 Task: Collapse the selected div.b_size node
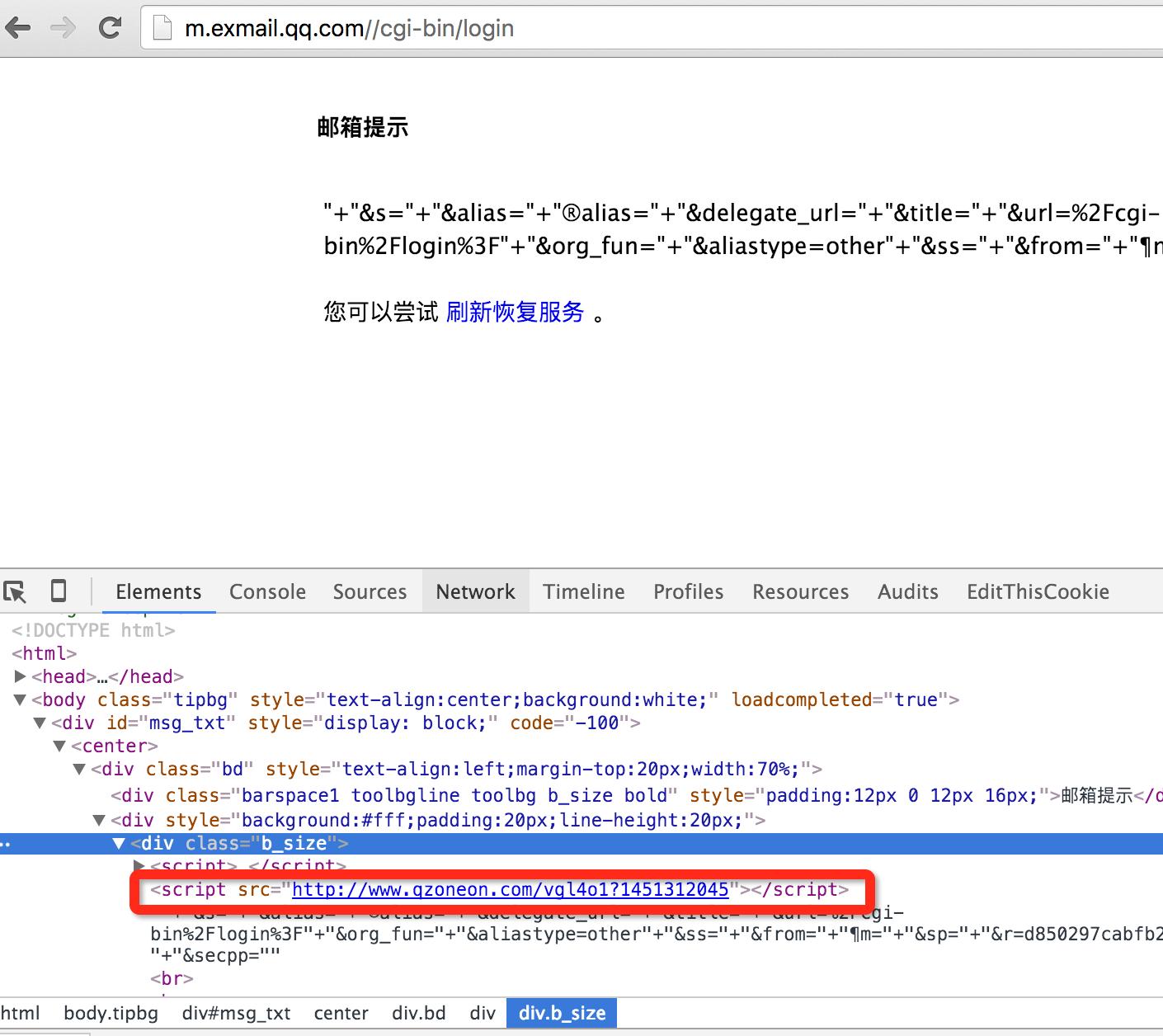pyautogui.click(x=119, y=843)
